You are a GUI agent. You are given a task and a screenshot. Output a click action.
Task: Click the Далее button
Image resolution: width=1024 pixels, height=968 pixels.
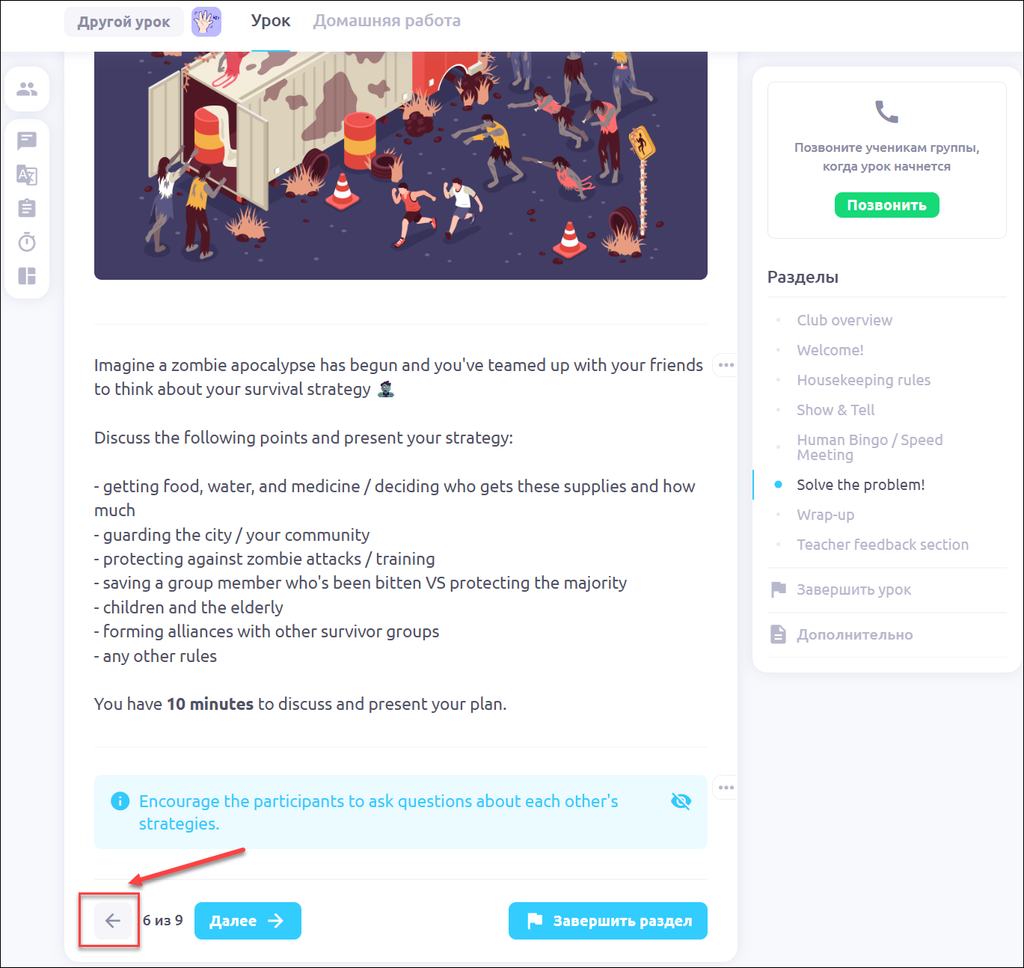point(248,920)
